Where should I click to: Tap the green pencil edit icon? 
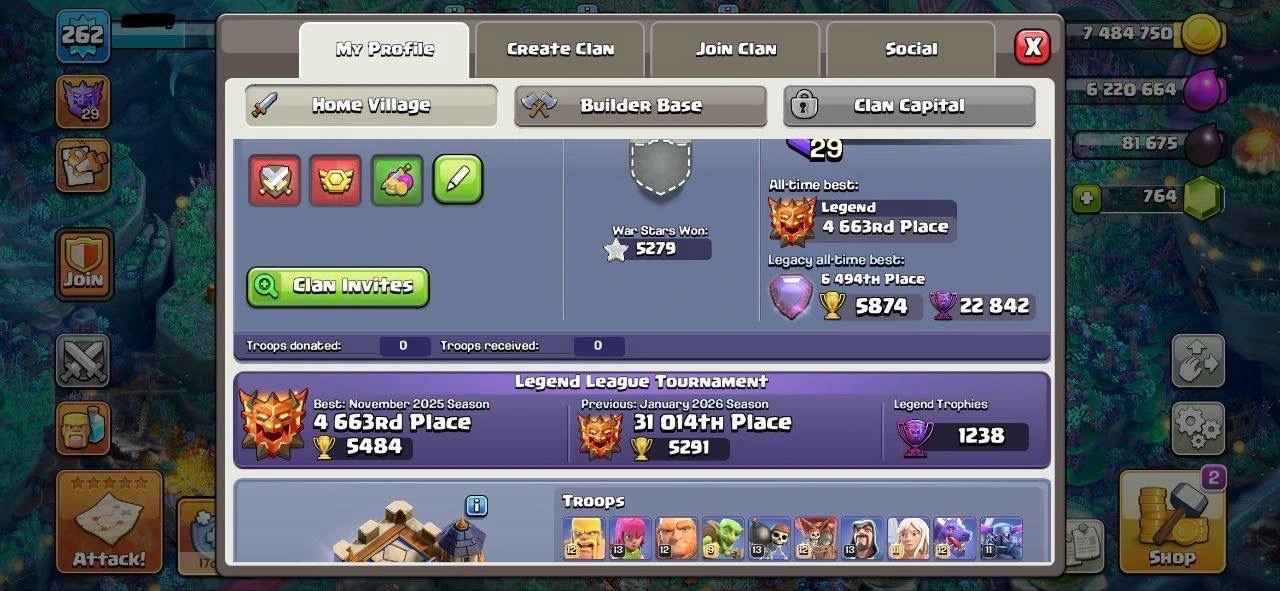tap(458, 180)
